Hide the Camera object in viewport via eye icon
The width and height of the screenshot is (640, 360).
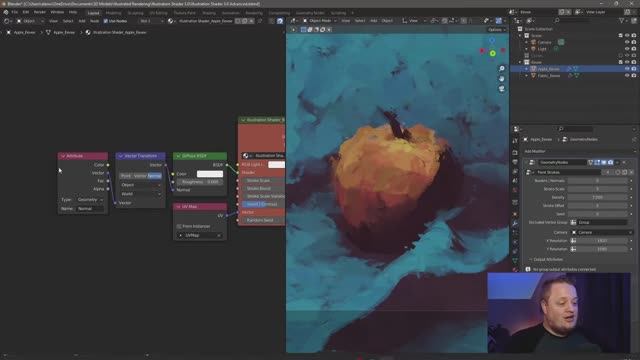click(627, 42)
